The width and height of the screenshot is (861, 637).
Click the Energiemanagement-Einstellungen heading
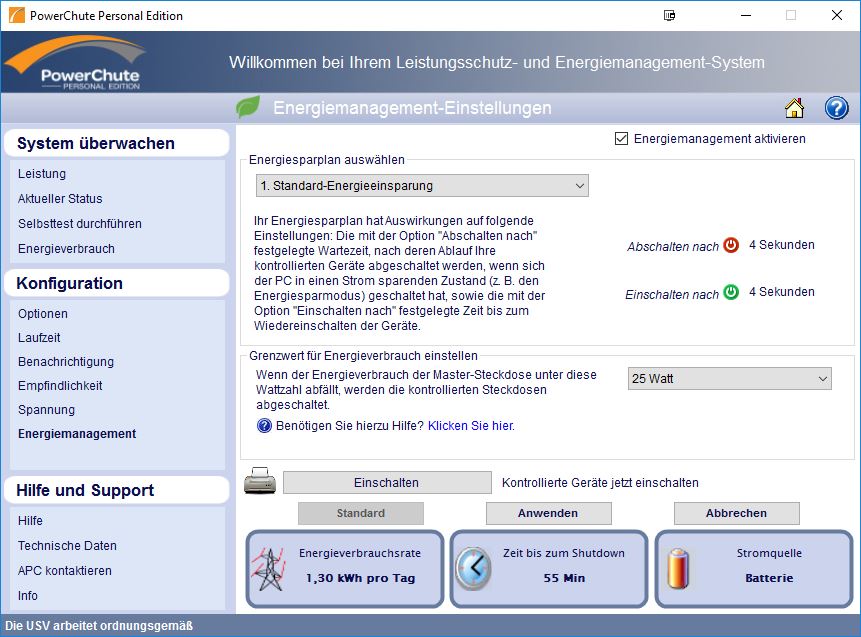412,108
